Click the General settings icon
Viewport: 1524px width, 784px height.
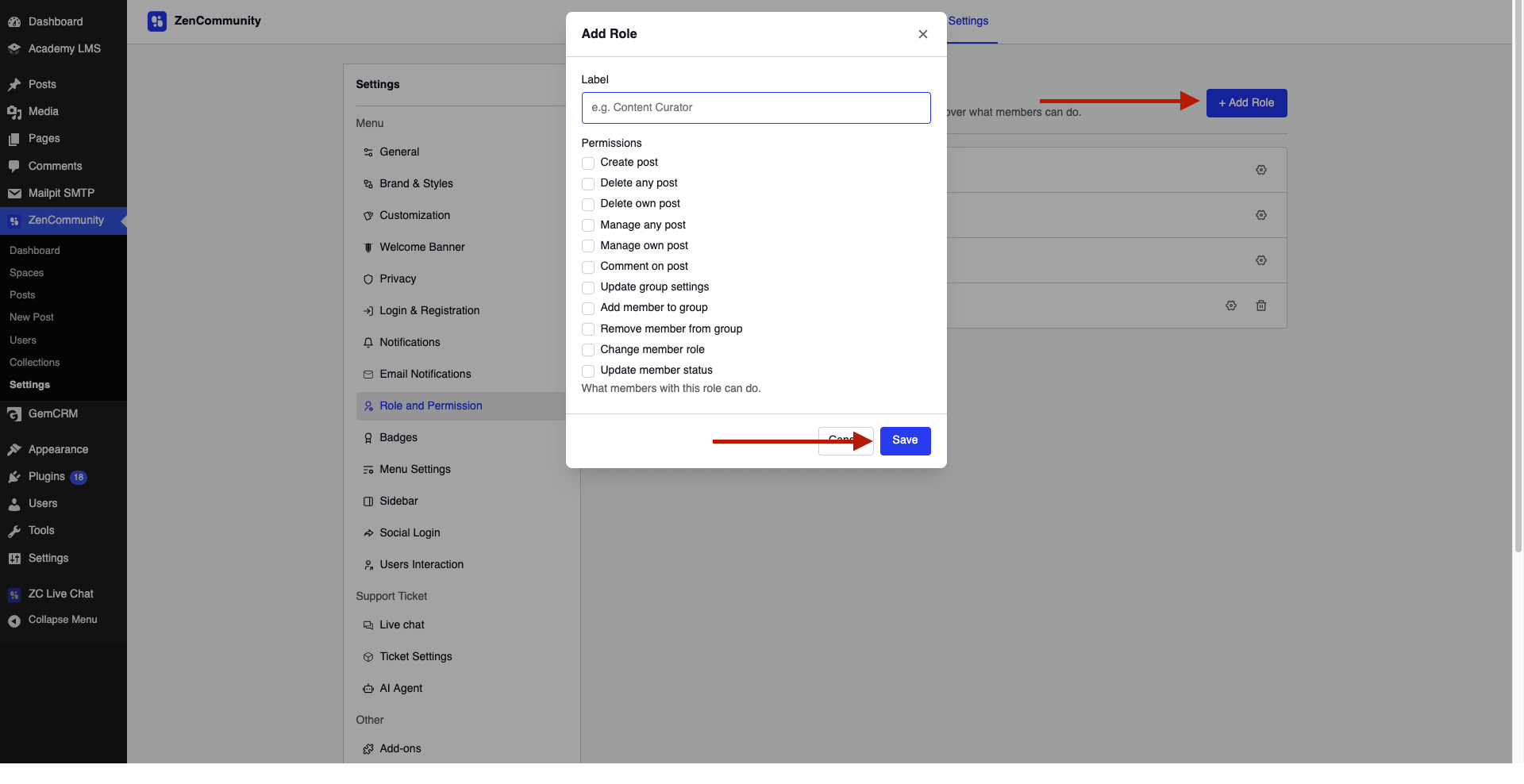(x=368, y=152)
